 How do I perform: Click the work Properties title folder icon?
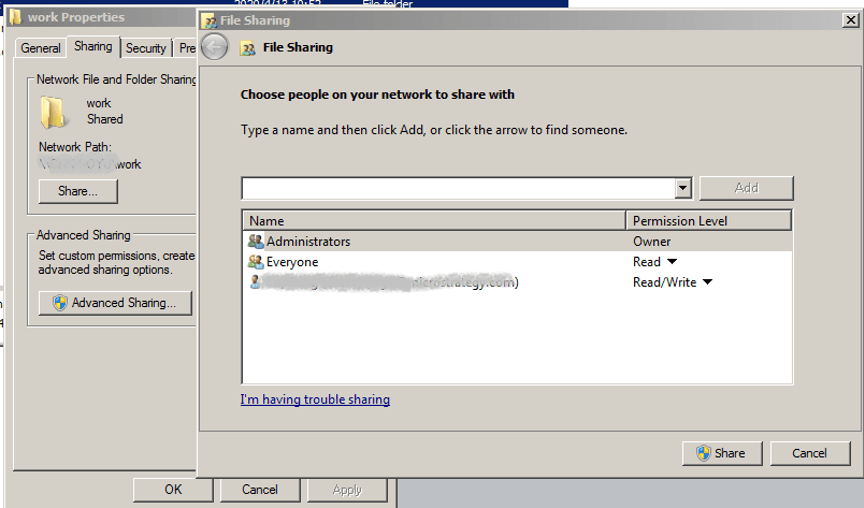pyautogui.click(x=15, y=17)
